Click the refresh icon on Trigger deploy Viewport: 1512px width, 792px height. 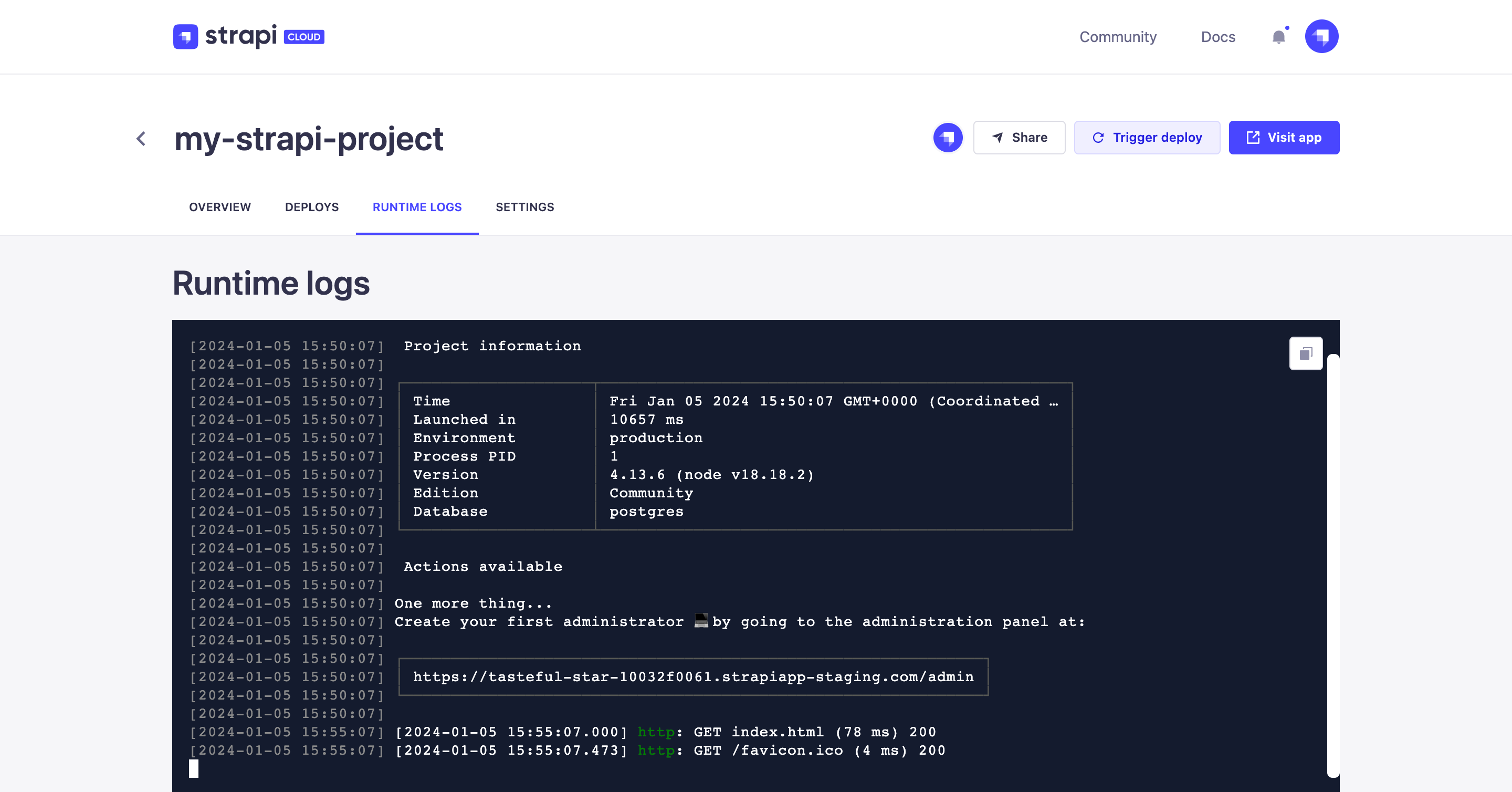click(x=1099, y=138)
